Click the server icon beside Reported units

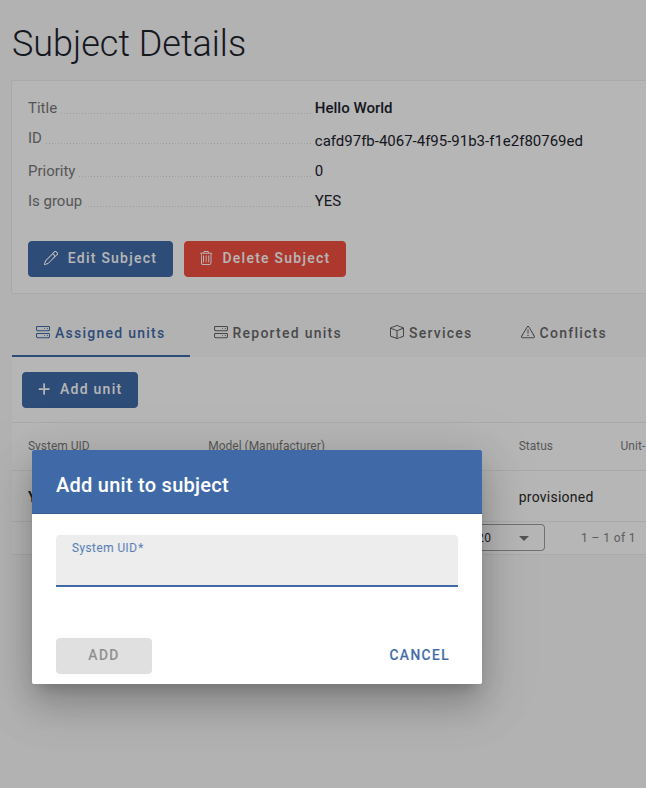pos(221,333)
